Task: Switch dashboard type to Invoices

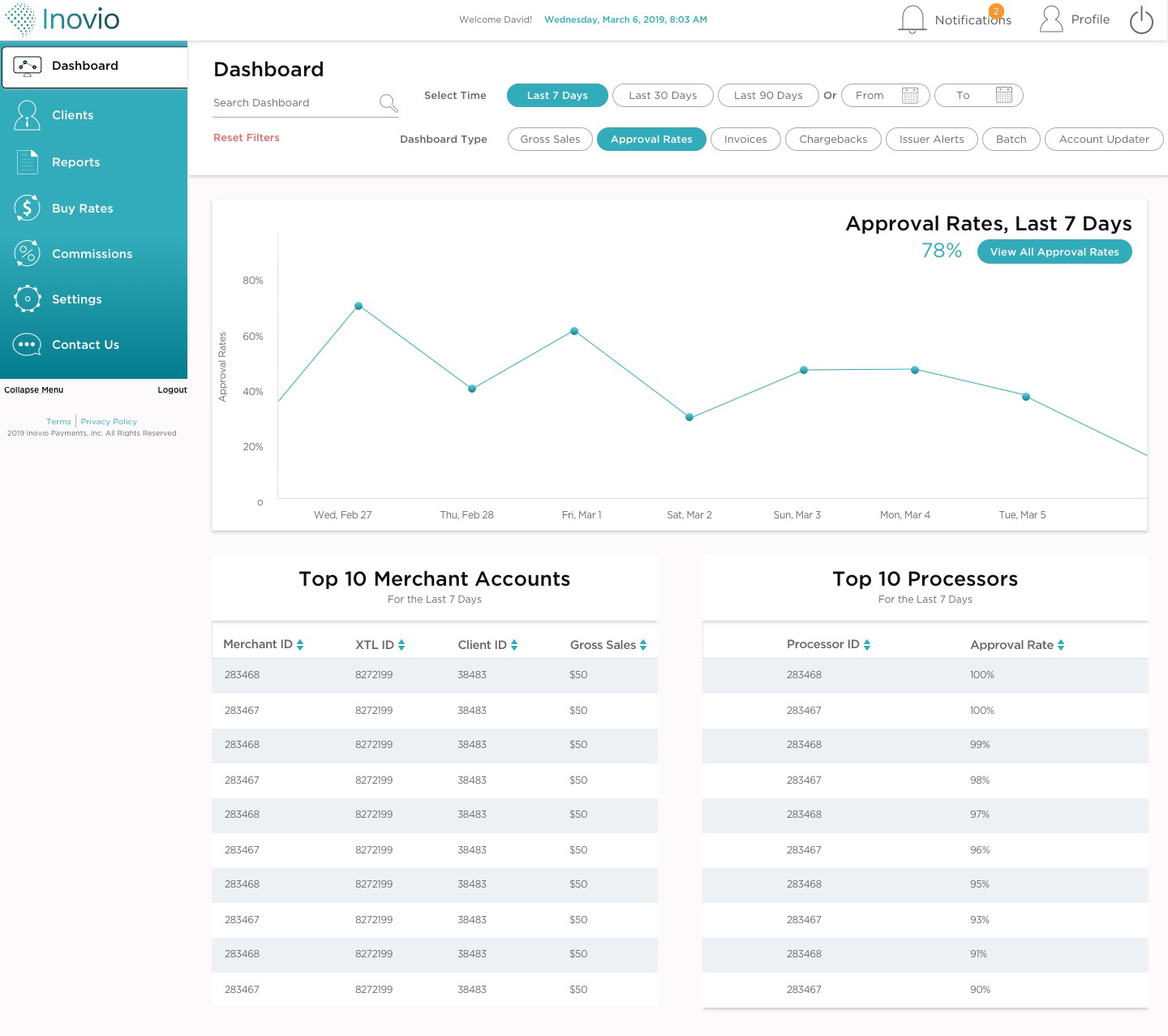Action: tap(745, 140)
